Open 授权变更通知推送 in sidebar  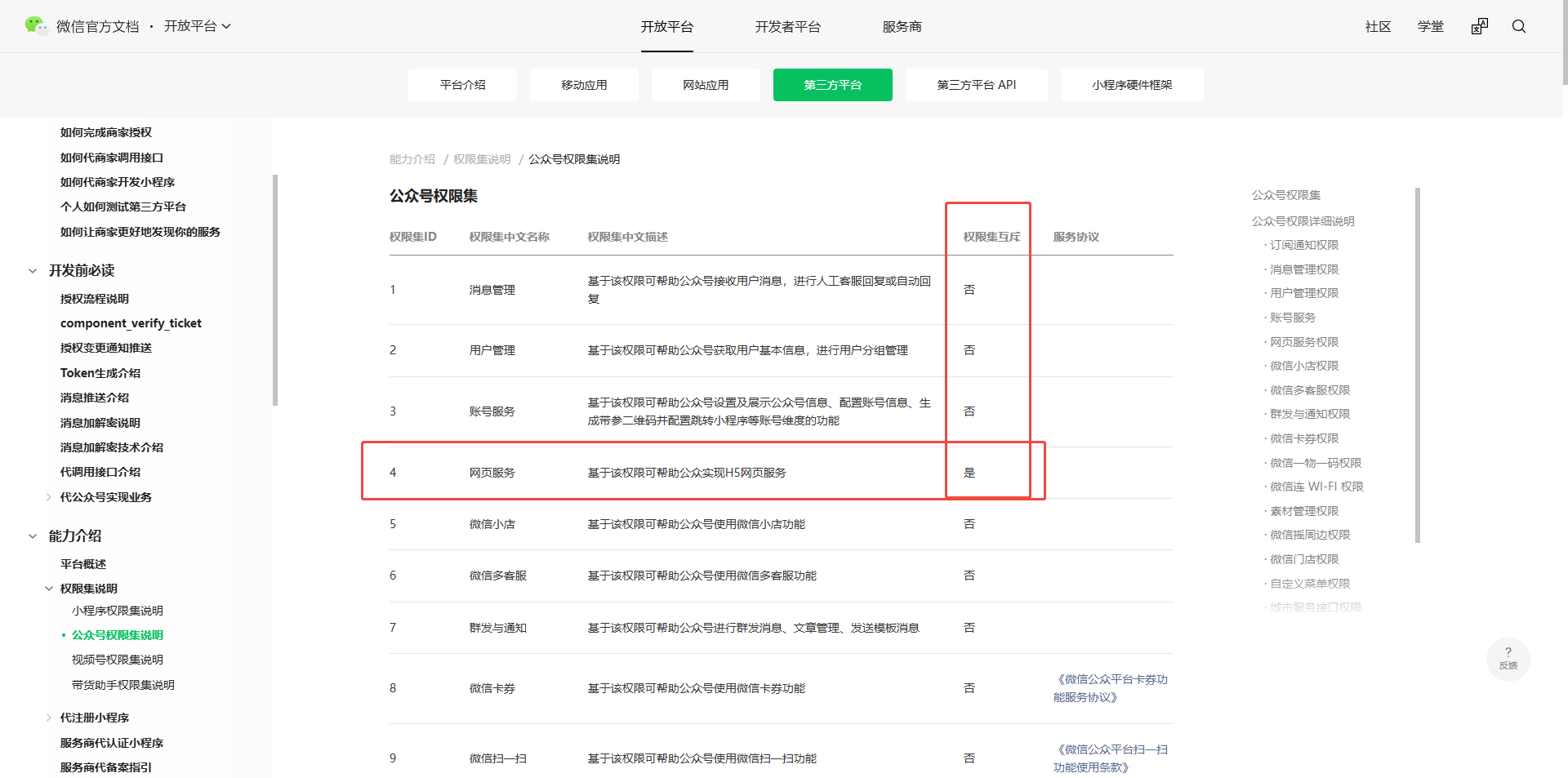coord(106,348)
